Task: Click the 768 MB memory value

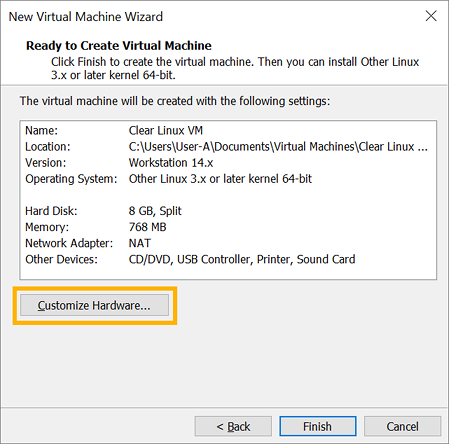Action: coord(147,227)
